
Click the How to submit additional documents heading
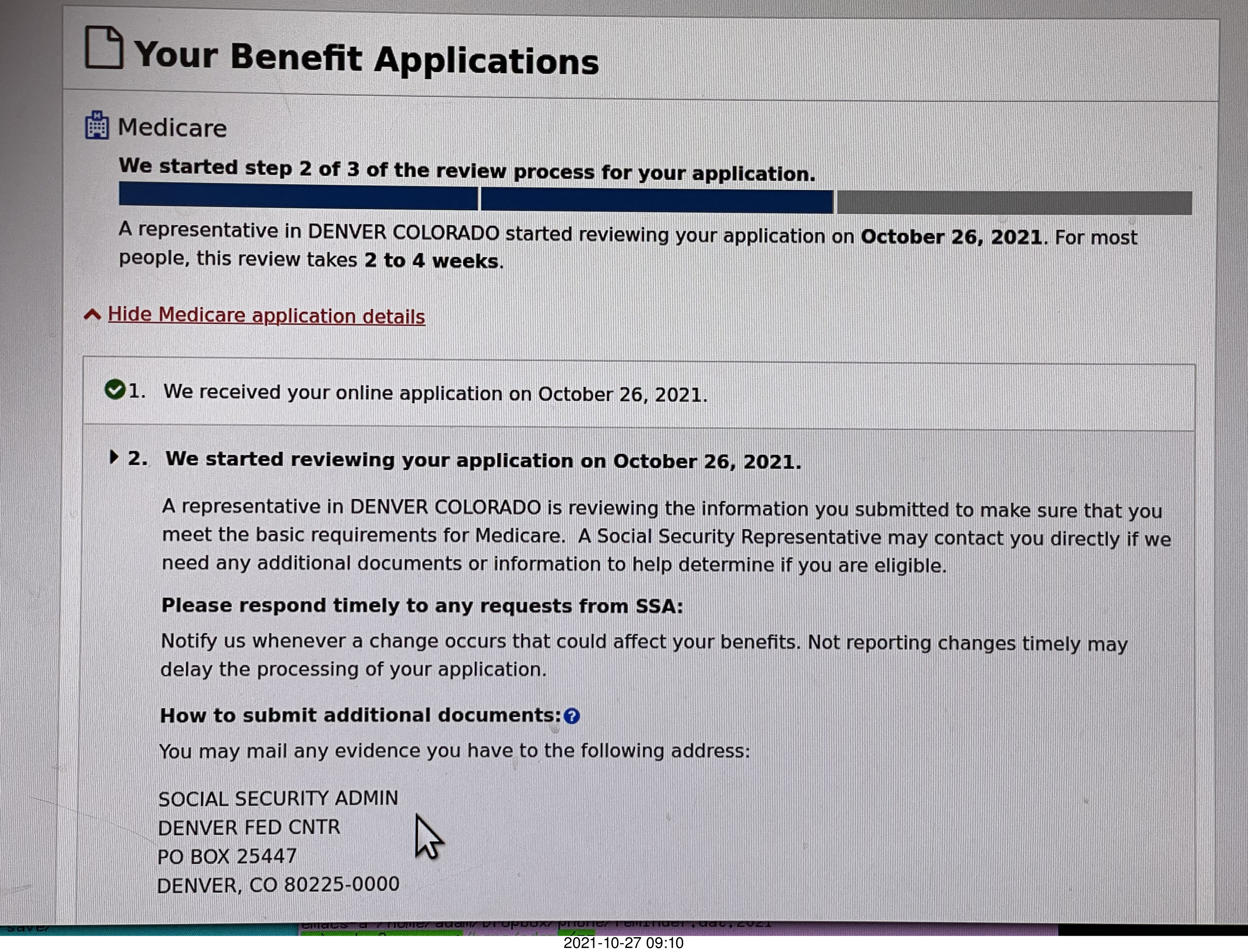360,715
